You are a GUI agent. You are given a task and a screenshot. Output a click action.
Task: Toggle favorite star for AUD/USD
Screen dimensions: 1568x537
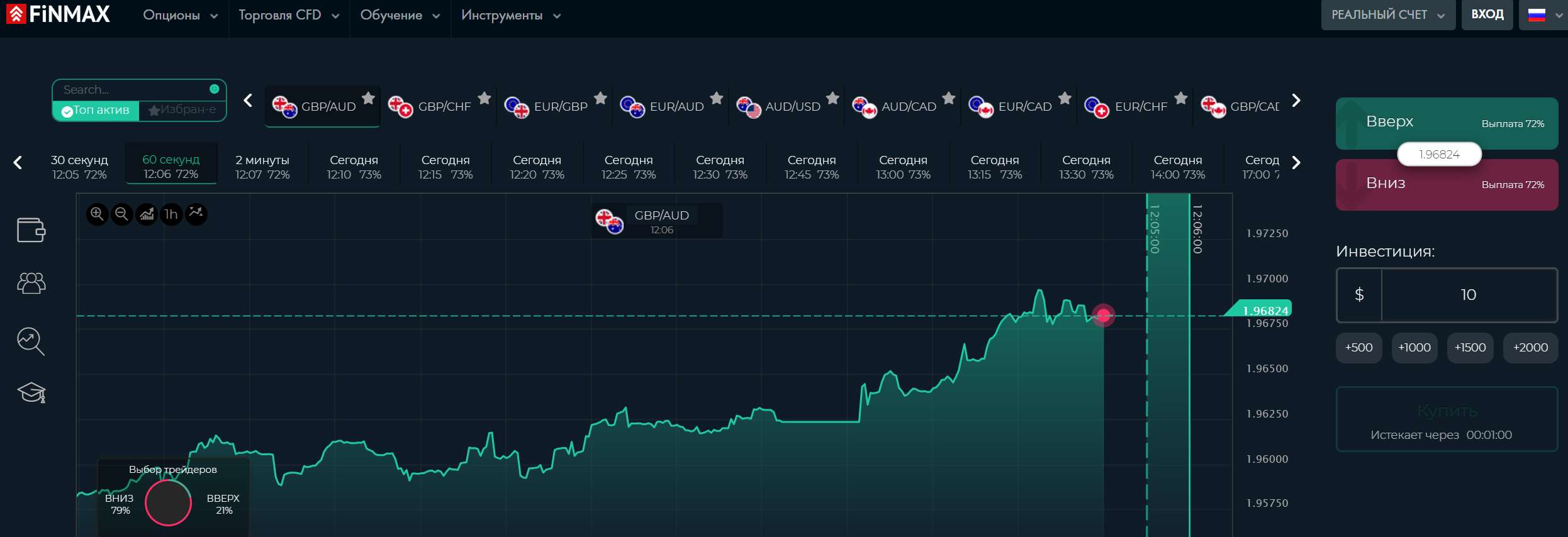point(833,98)
